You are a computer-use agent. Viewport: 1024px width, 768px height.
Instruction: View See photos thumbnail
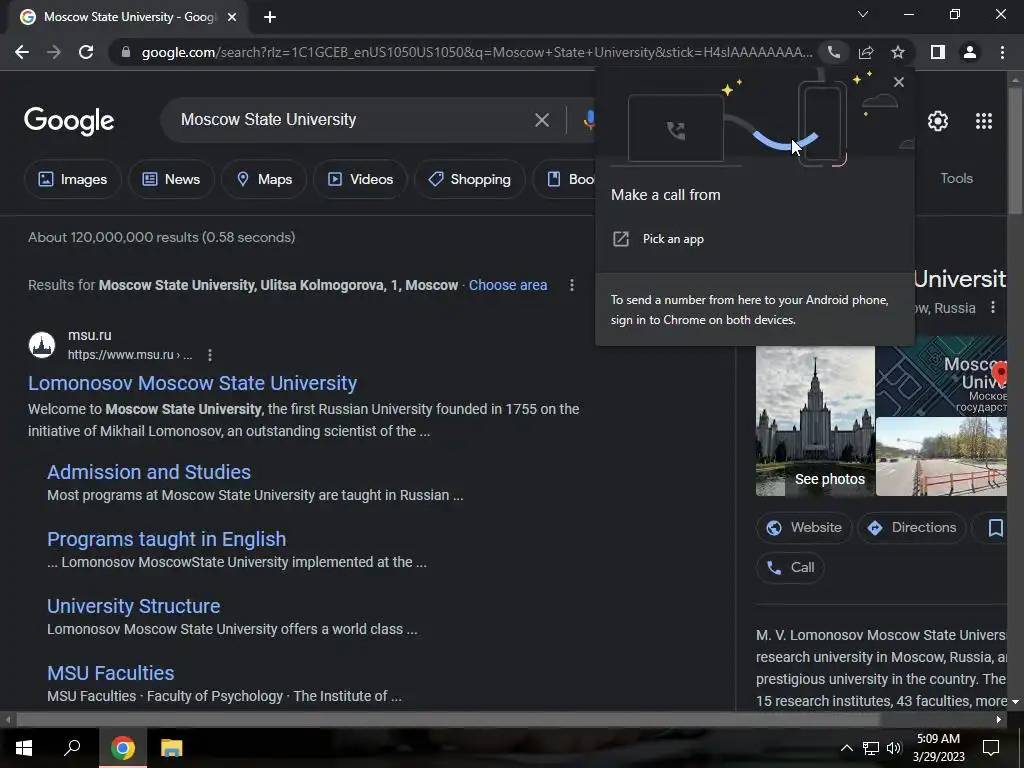[x=815, y=421]
